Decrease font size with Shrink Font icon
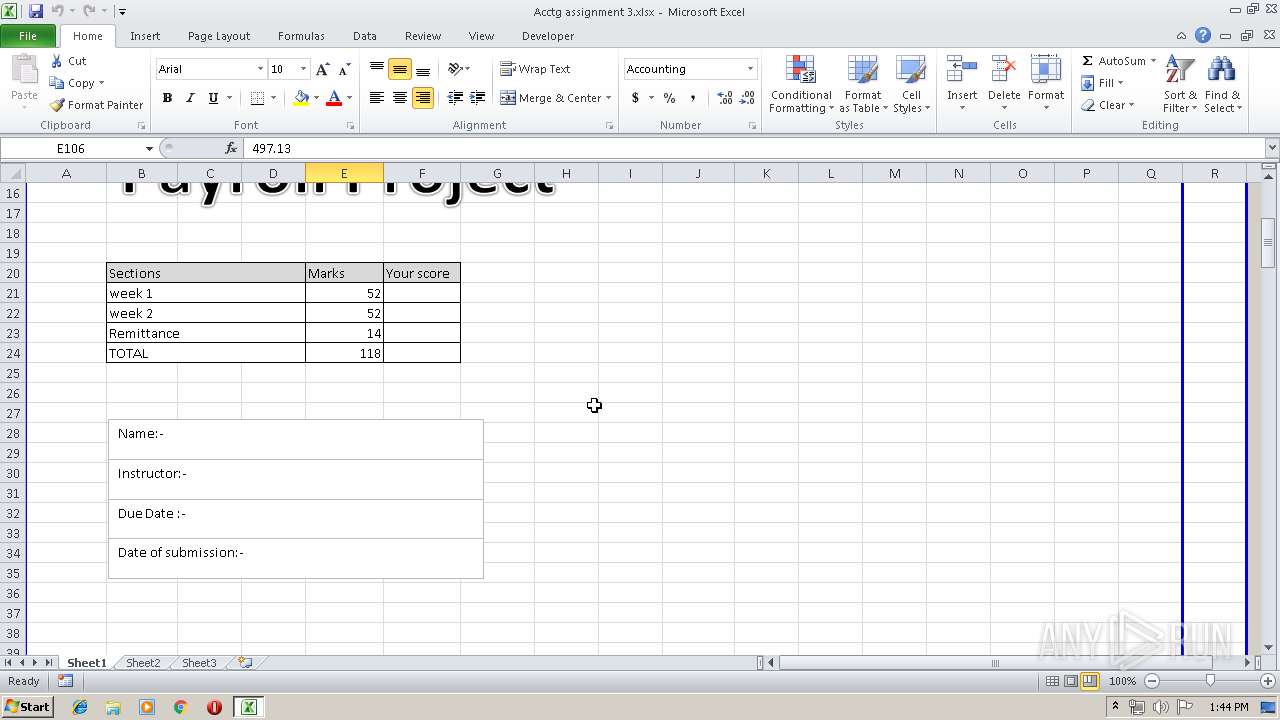This screenshot has height=720, width=1280. tap(344, 69)
